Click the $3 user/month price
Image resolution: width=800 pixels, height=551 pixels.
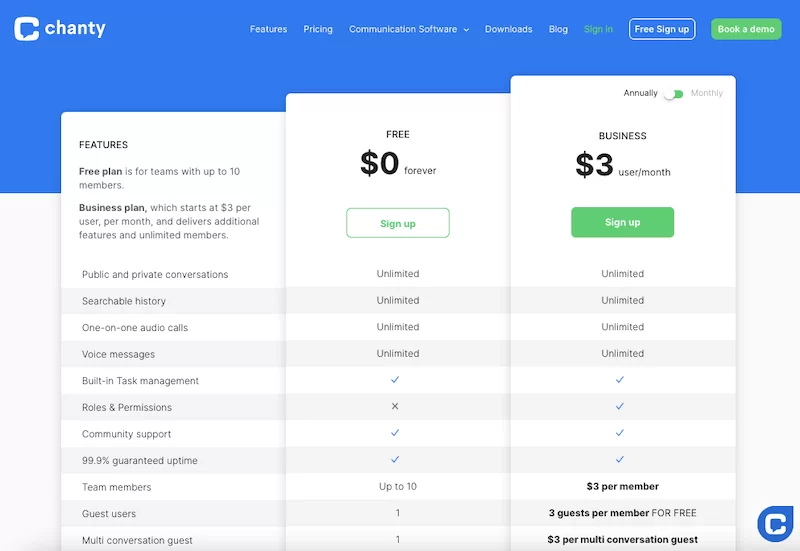(622, 165)
